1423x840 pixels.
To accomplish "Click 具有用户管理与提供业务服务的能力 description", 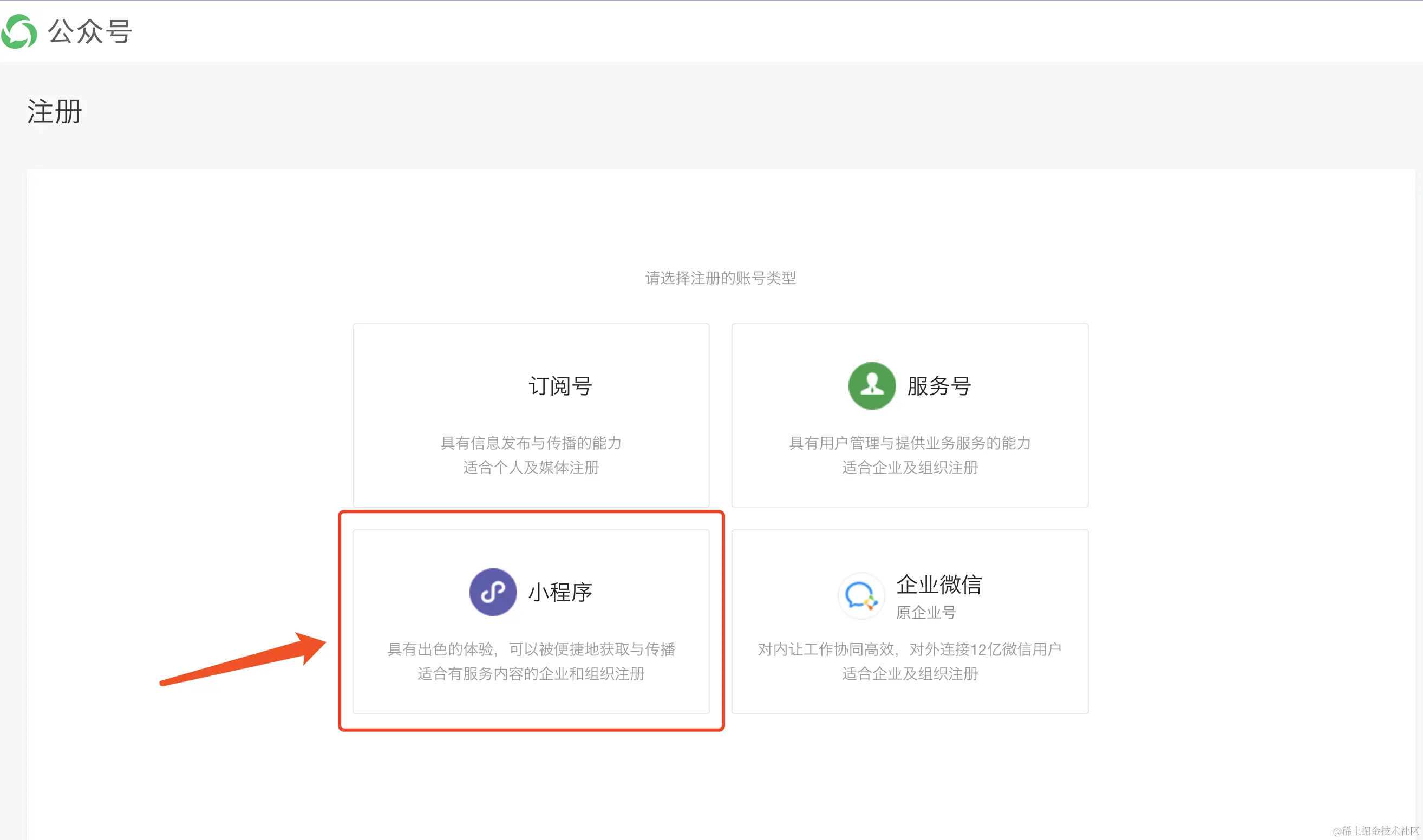I will click(909, 443).
